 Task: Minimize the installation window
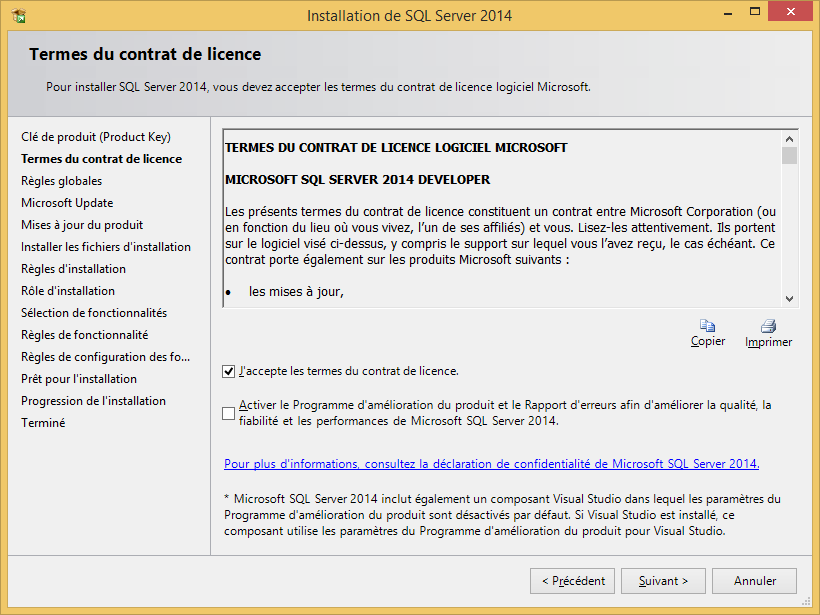(x=727, y=12)
